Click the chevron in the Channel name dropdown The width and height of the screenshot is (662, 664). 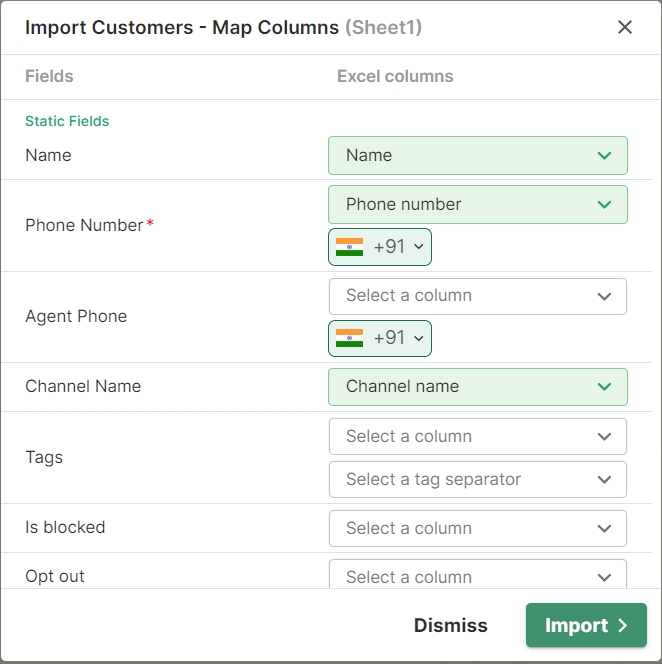coord(604,387)
